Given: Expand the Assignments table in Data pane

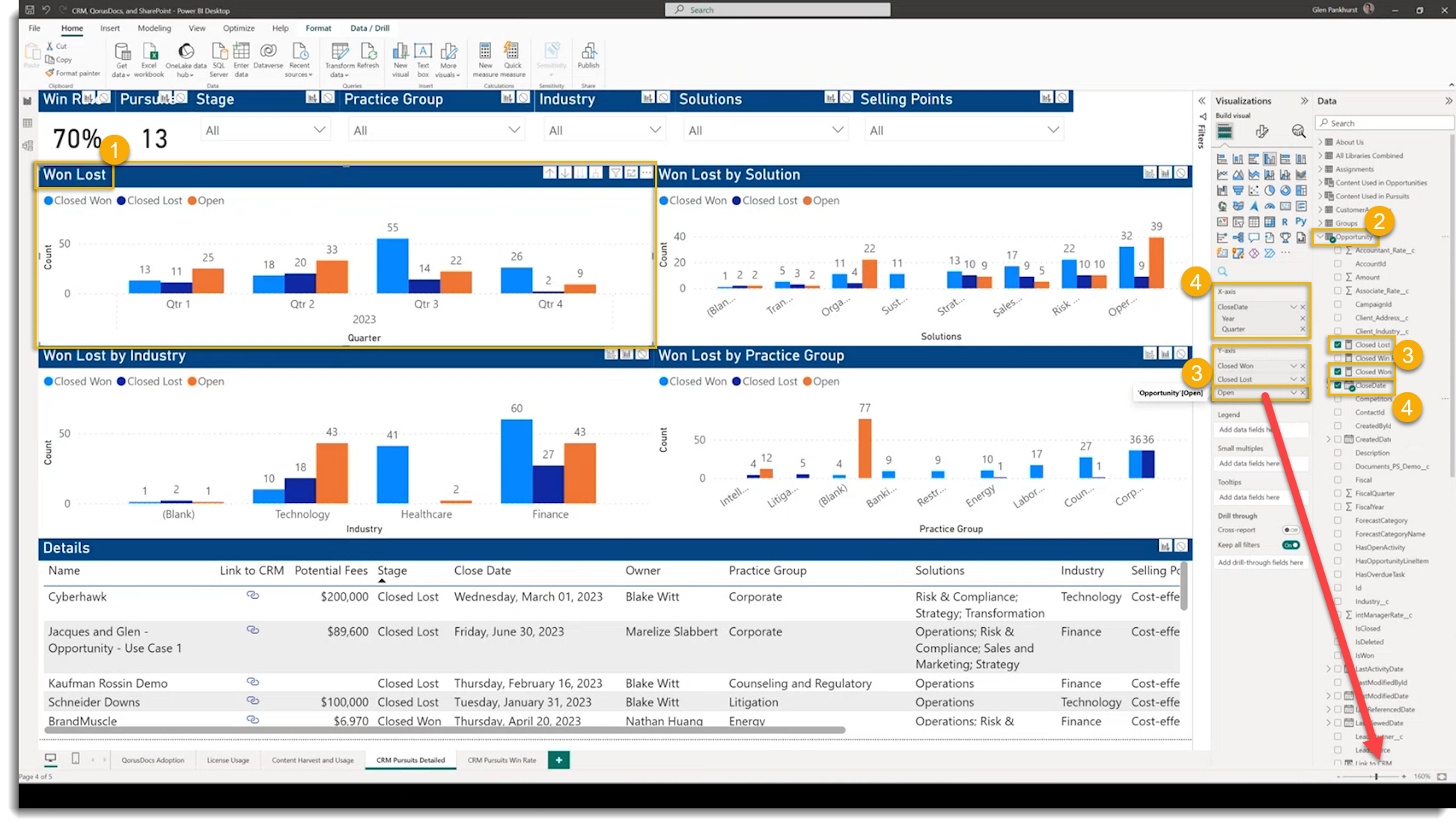Looking at the screenshot, I should (x=1321, y=169).
